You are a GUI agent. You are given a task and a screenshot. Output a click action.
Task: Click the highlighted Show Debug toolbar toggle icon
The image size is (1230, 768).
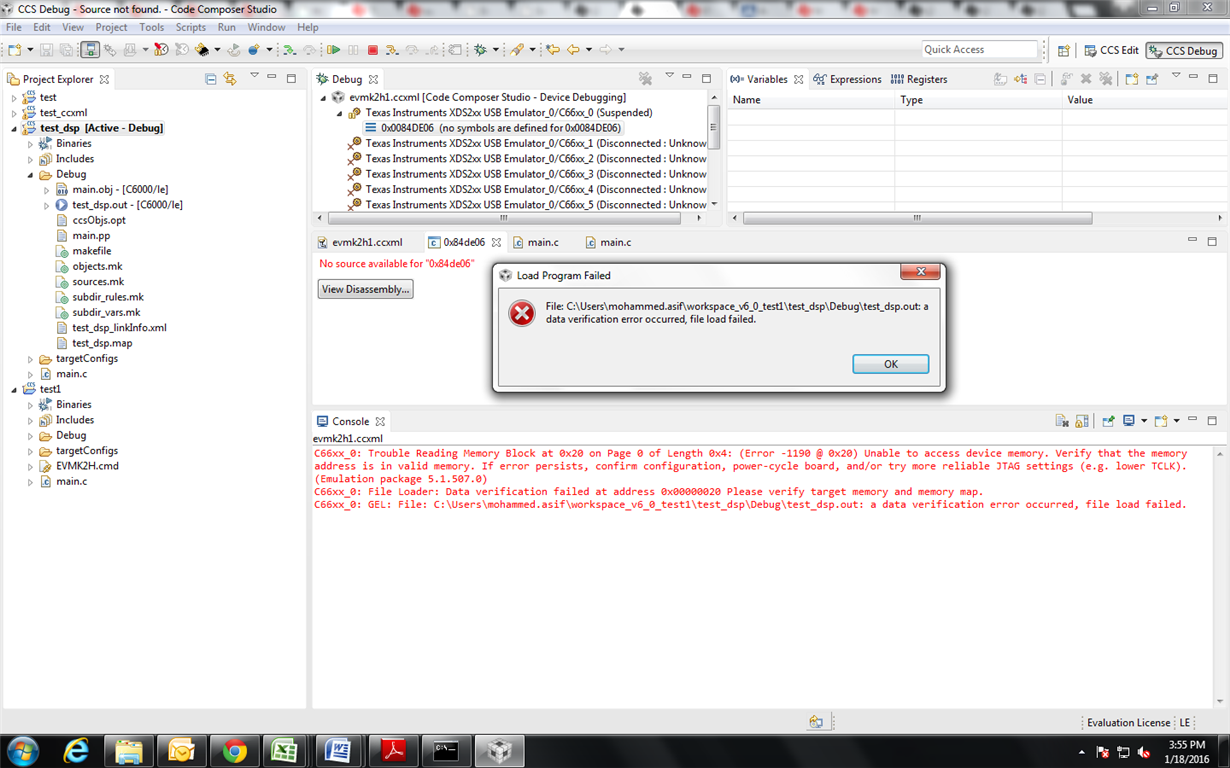tap(90, 49)
